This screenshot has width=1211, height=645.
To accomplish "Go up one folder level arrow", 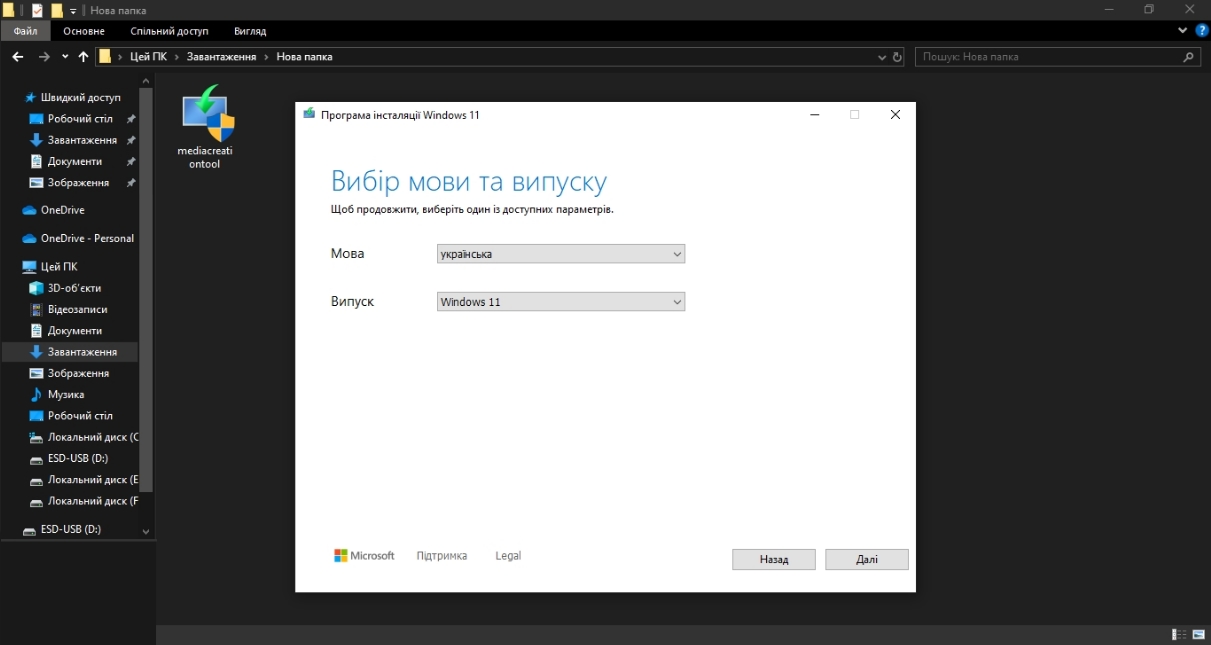I will (83, 57).
